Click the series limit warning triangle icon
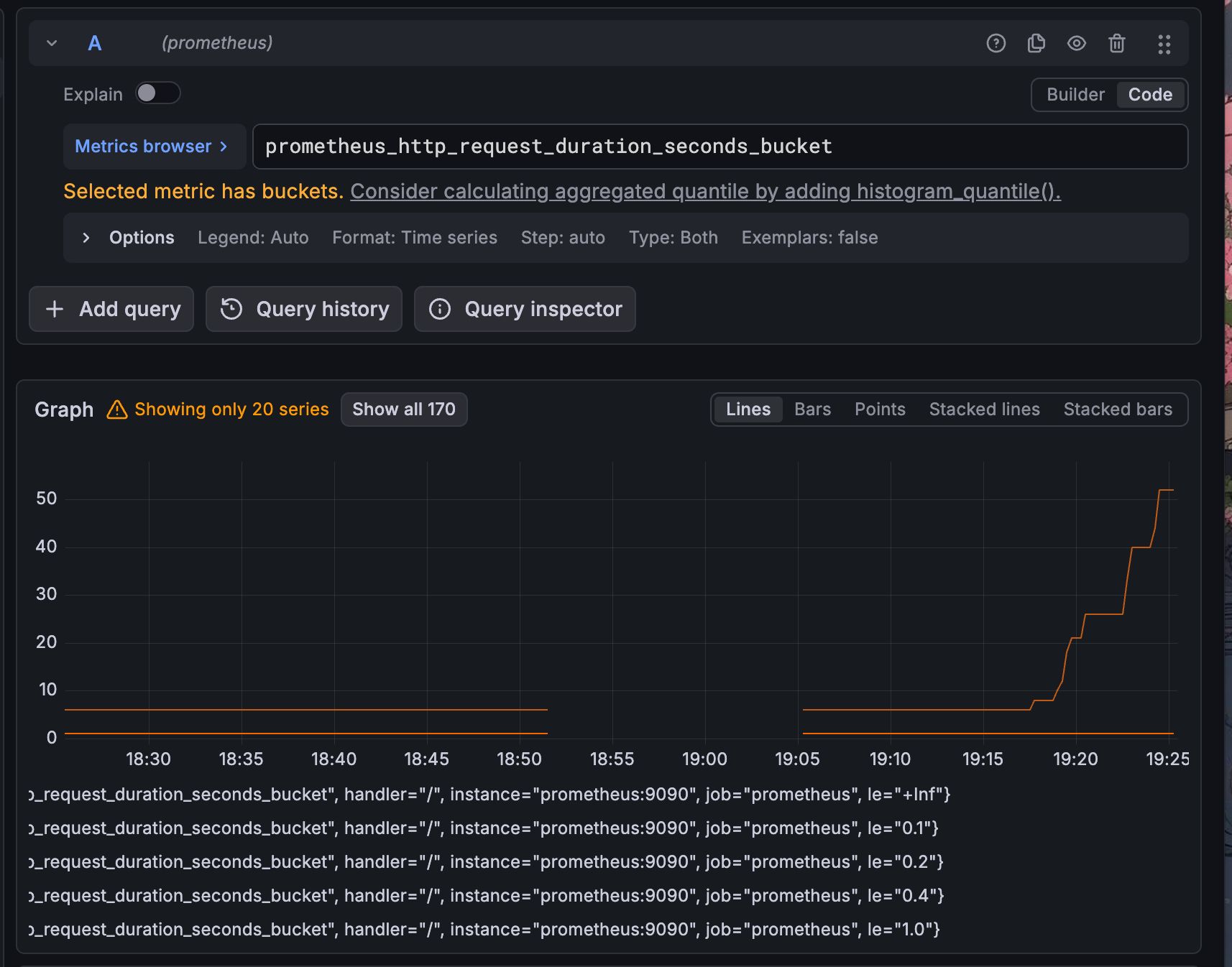This screenshot has width=1232, height=967. tap(117, 410)
